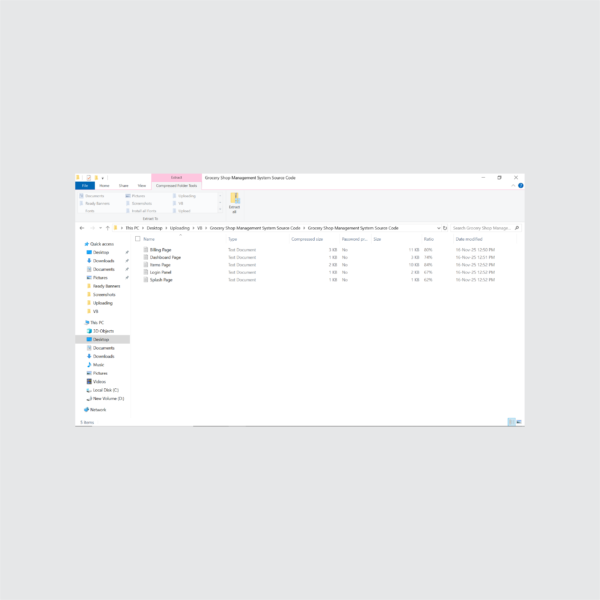The width and height of the screenshot is (600, 600).
Task: Click the chevron after Desktop in address bar
Action: point(166,228)
